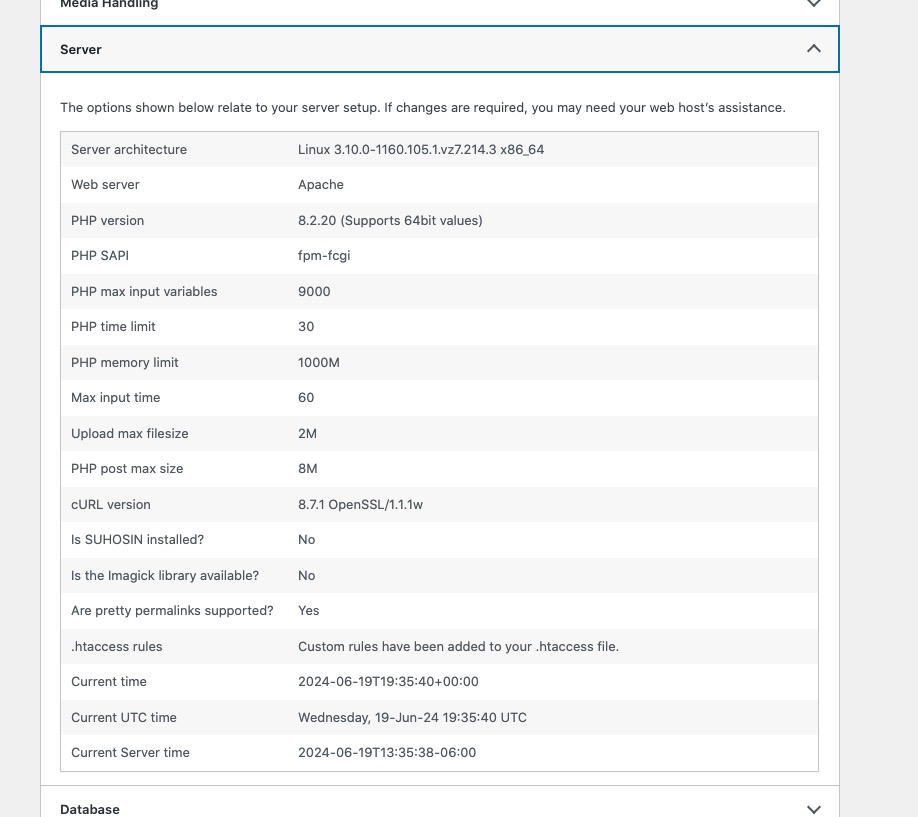Collapse the Server section chevron
Screen dimensions: 918x817
813,49
